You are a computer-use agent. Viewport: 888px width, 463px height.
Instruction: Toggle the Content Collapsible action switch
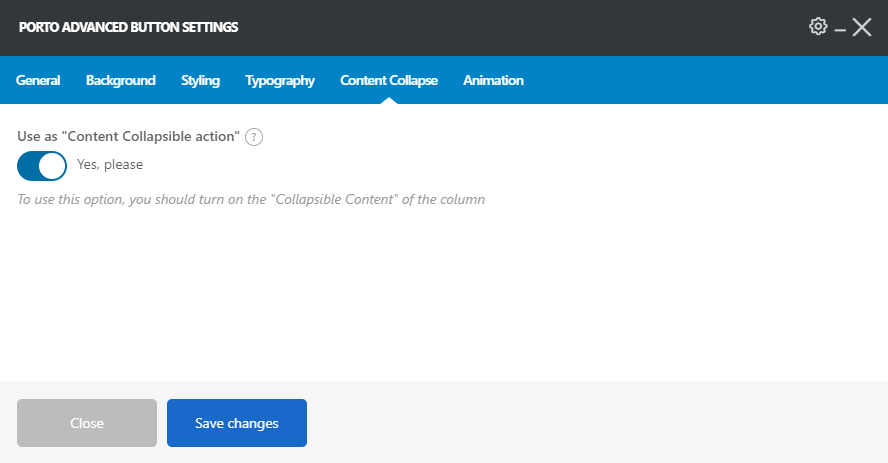pos(42,165)
